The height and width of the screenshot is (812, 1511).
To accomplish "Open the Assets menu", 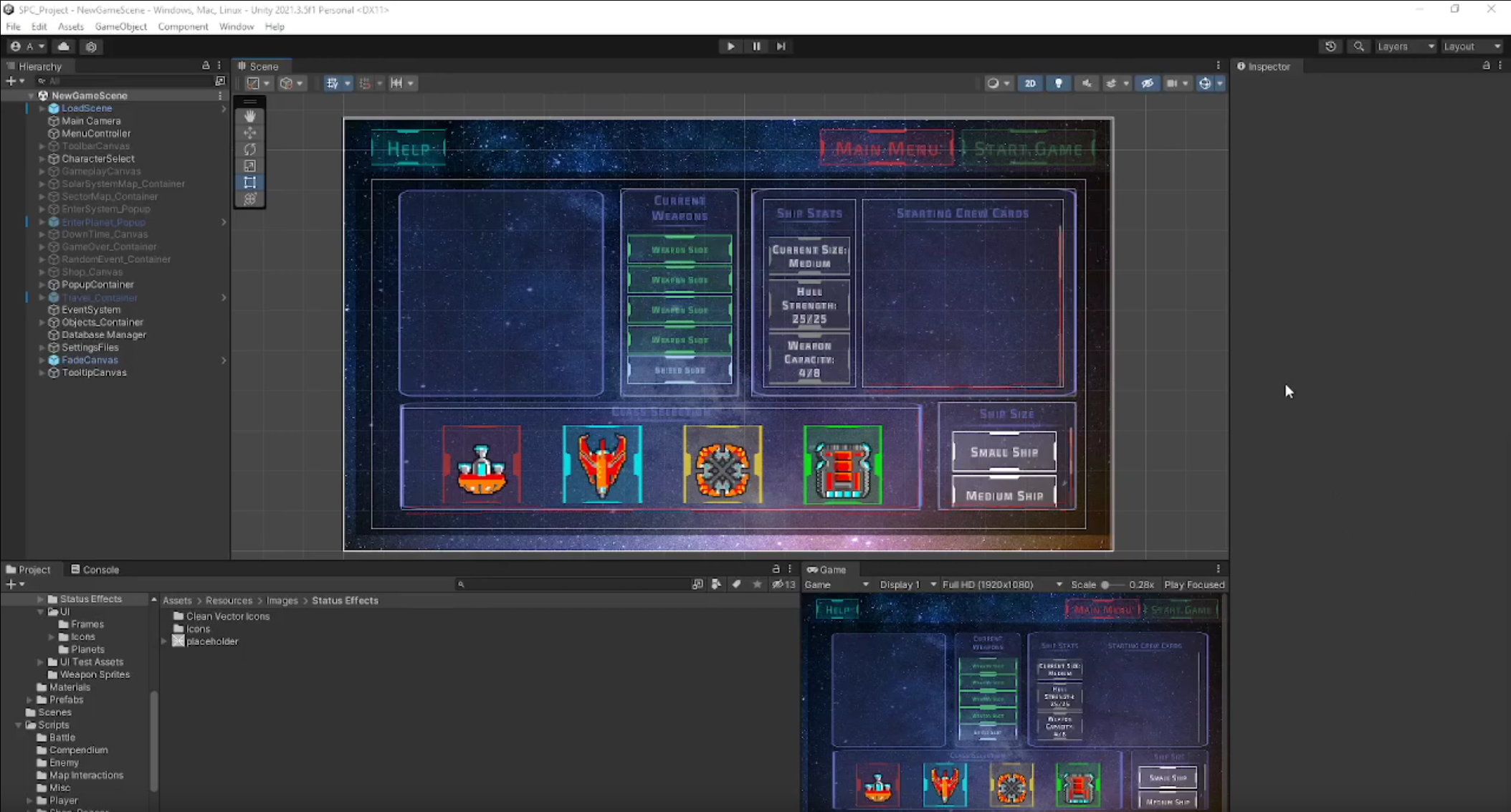I will [x=70, y=27].
